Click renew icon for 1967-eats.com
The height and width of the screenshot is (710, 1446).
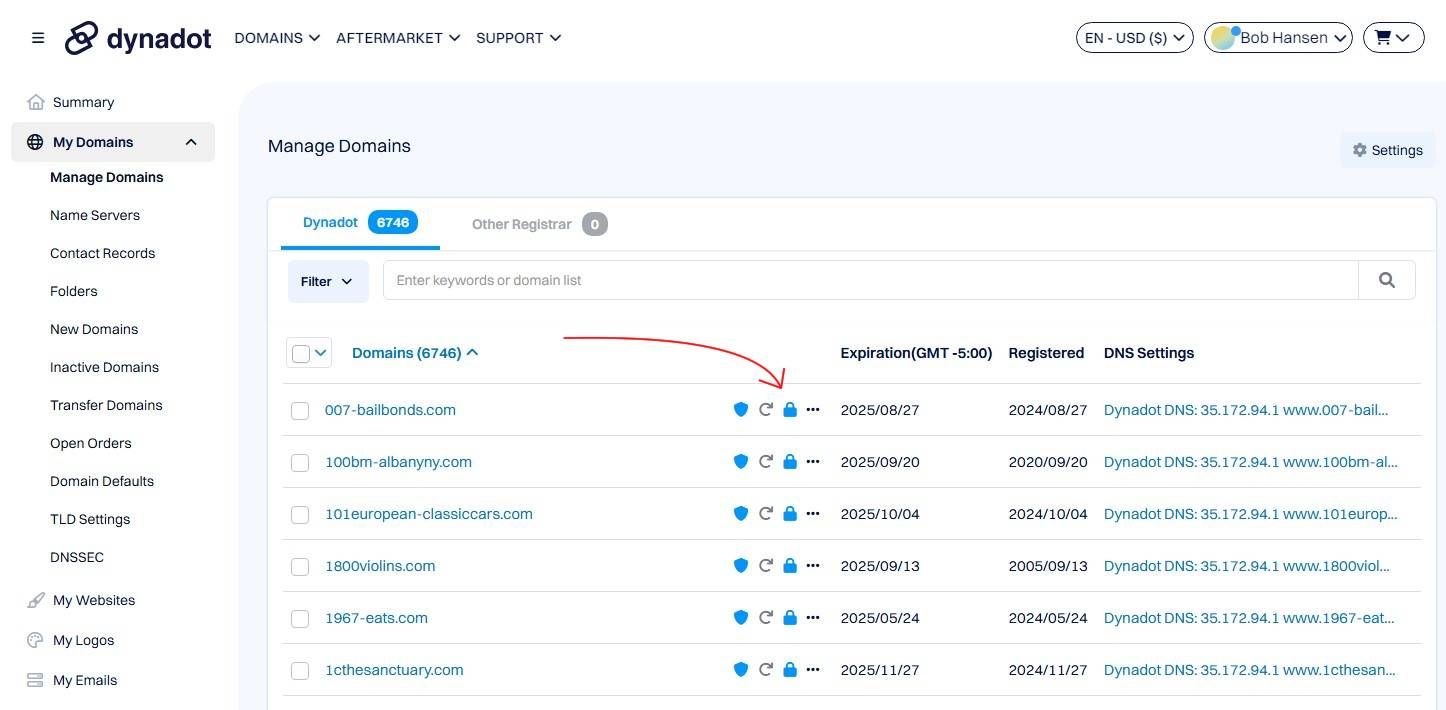pos(766,618)
